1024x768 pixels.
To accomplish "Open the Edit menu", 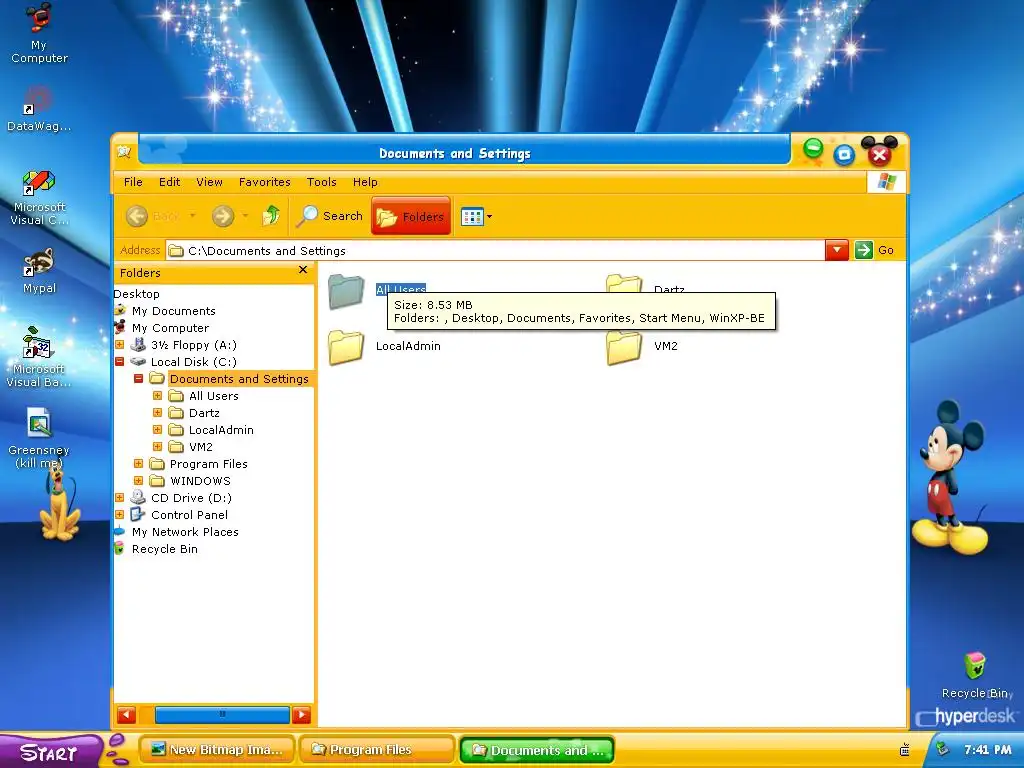I will pos(169,182).
